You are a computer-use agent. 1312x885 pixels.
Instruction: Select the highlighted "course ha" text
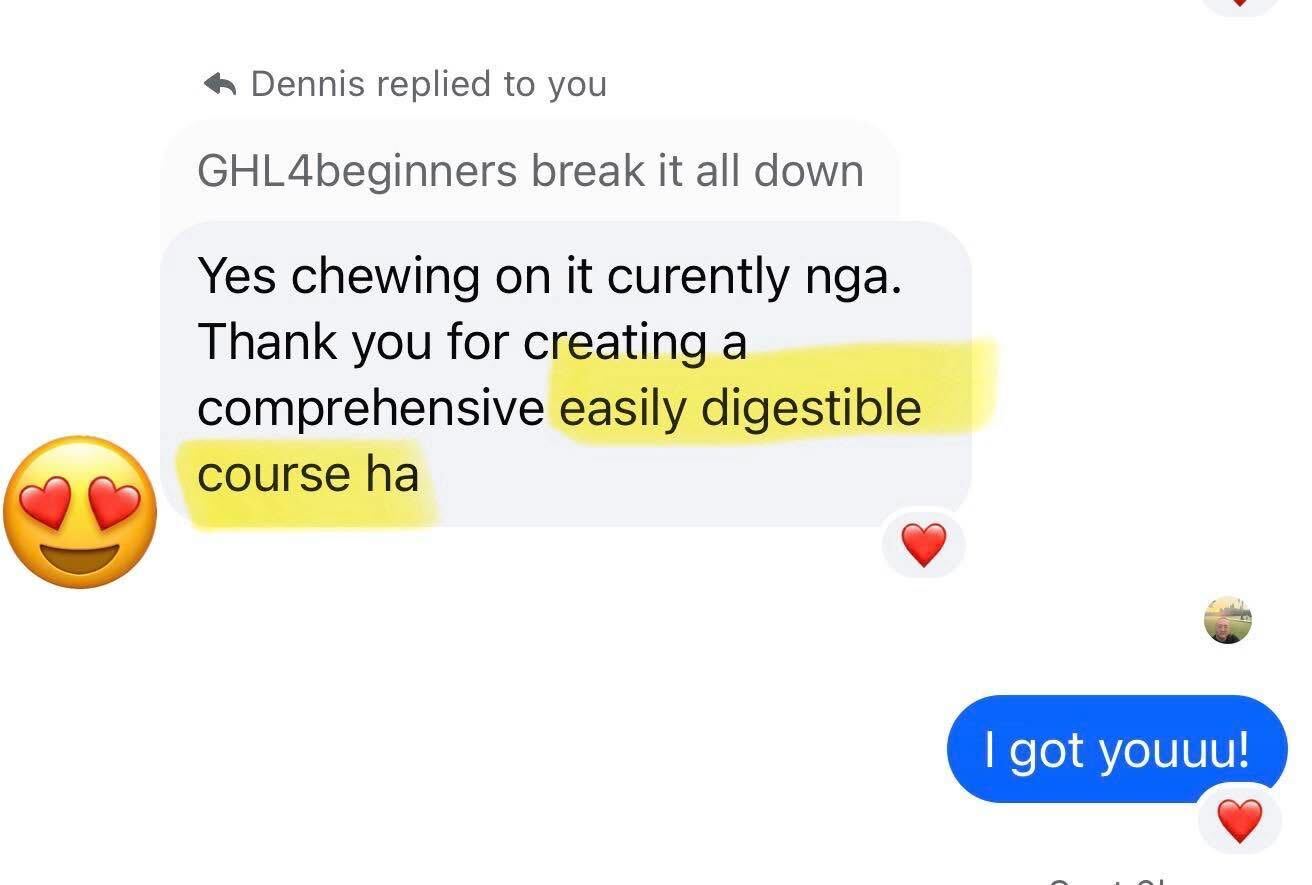click(x=308, y=473)
